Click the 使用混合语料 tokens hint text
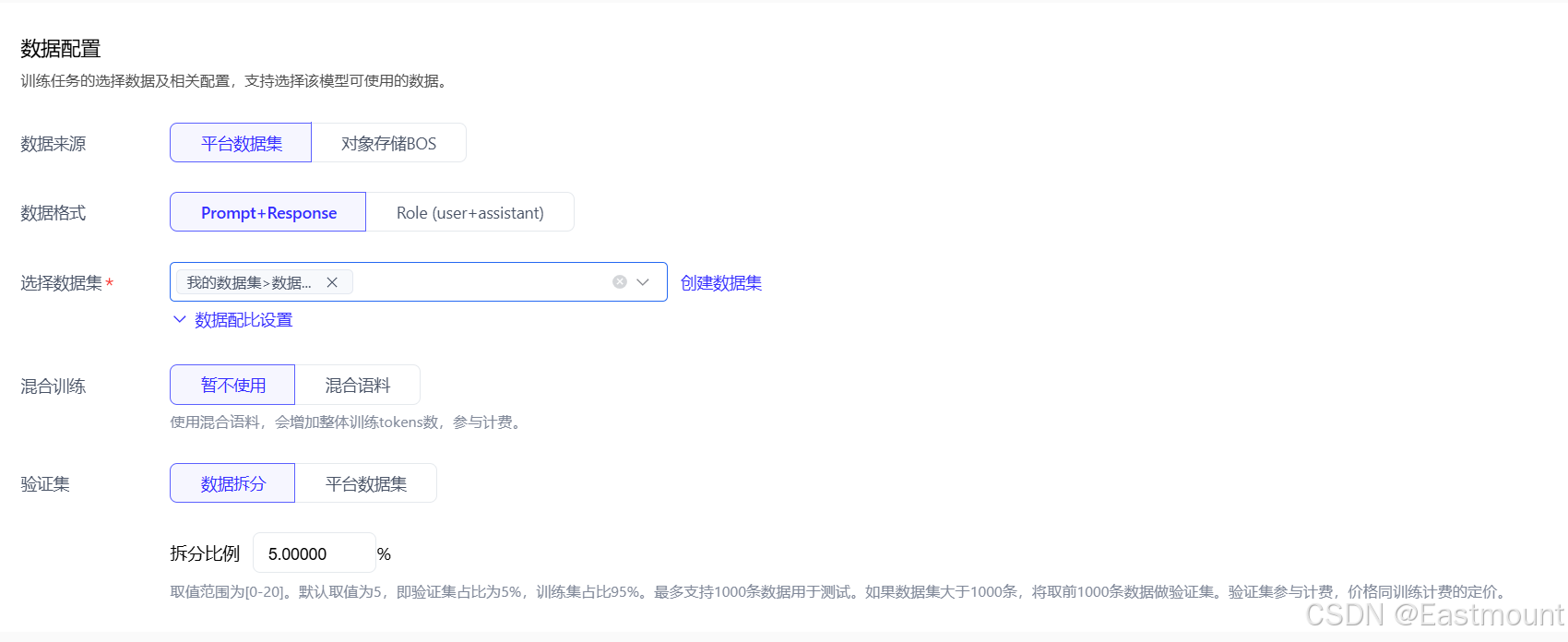This screenshot has height=642, width=1568. [348, 422]
